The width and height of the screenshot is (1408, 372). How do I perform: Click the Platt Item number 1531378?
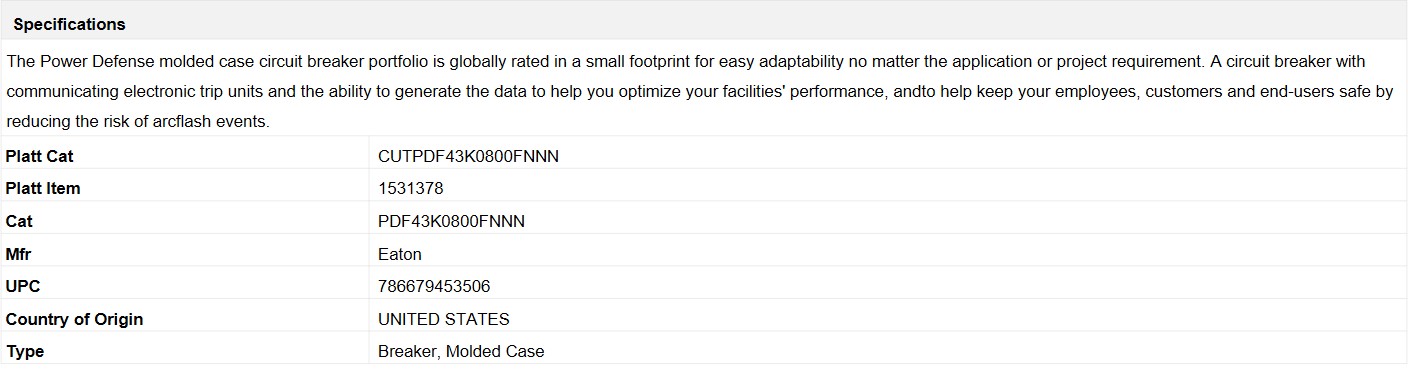(410, 188)
